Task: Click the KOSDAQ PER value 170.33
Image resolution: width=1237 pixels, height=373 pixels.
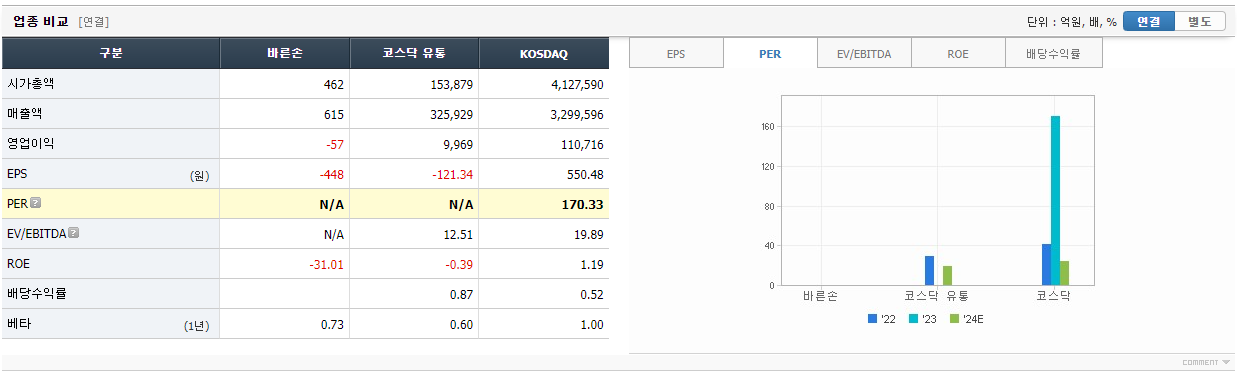Action: pos(581,204)
